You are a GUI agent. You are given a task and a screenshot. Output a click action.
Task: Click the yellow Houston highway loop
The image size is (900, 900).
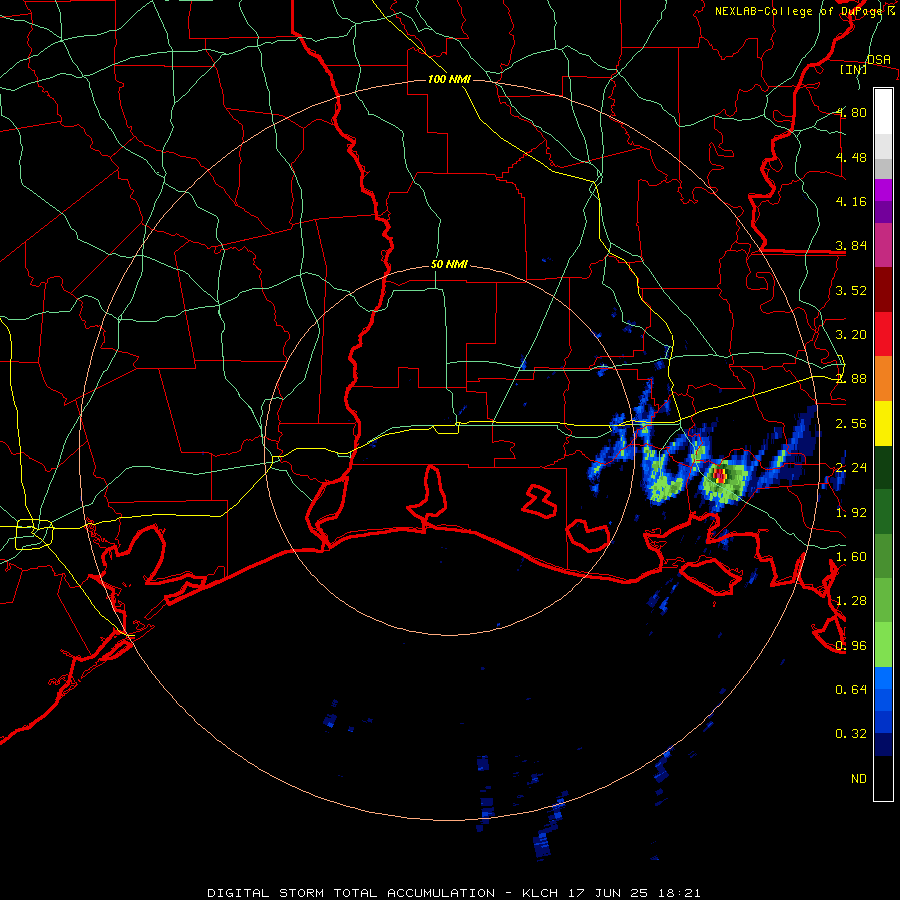(x=34, y=534)
